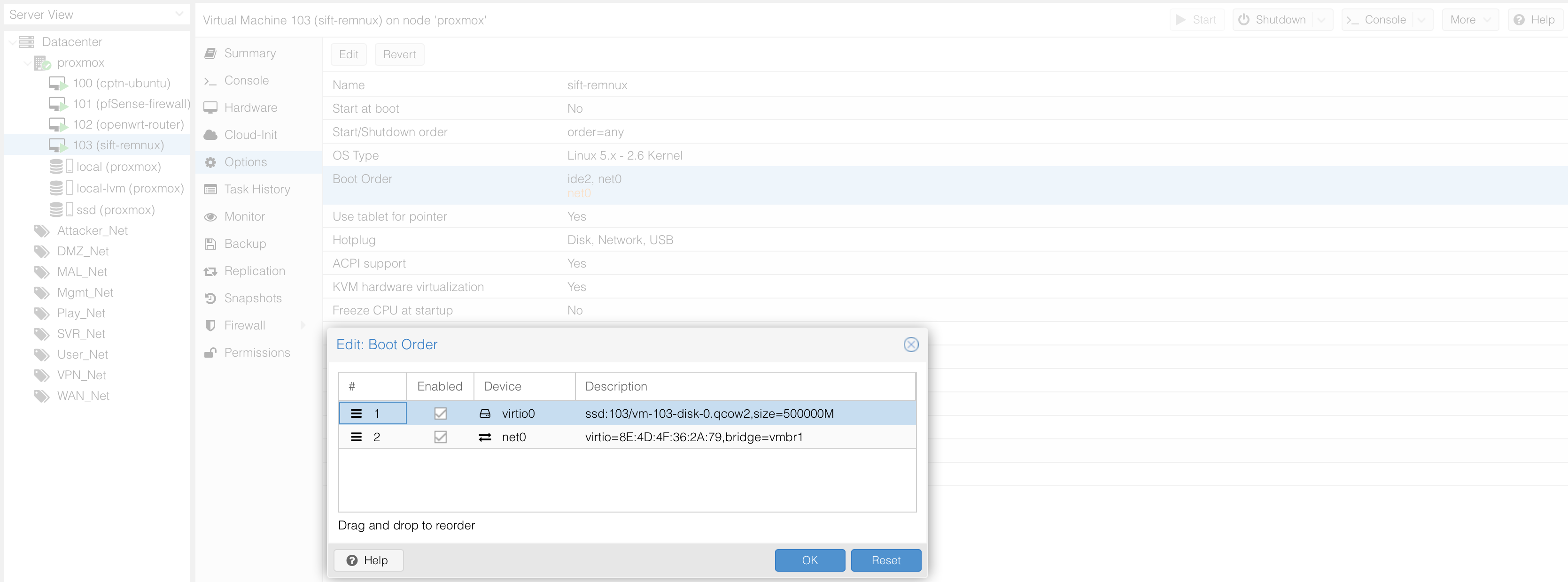
Task: Click the ssd storage icon in tree
Action: click(x=56, y=210)
